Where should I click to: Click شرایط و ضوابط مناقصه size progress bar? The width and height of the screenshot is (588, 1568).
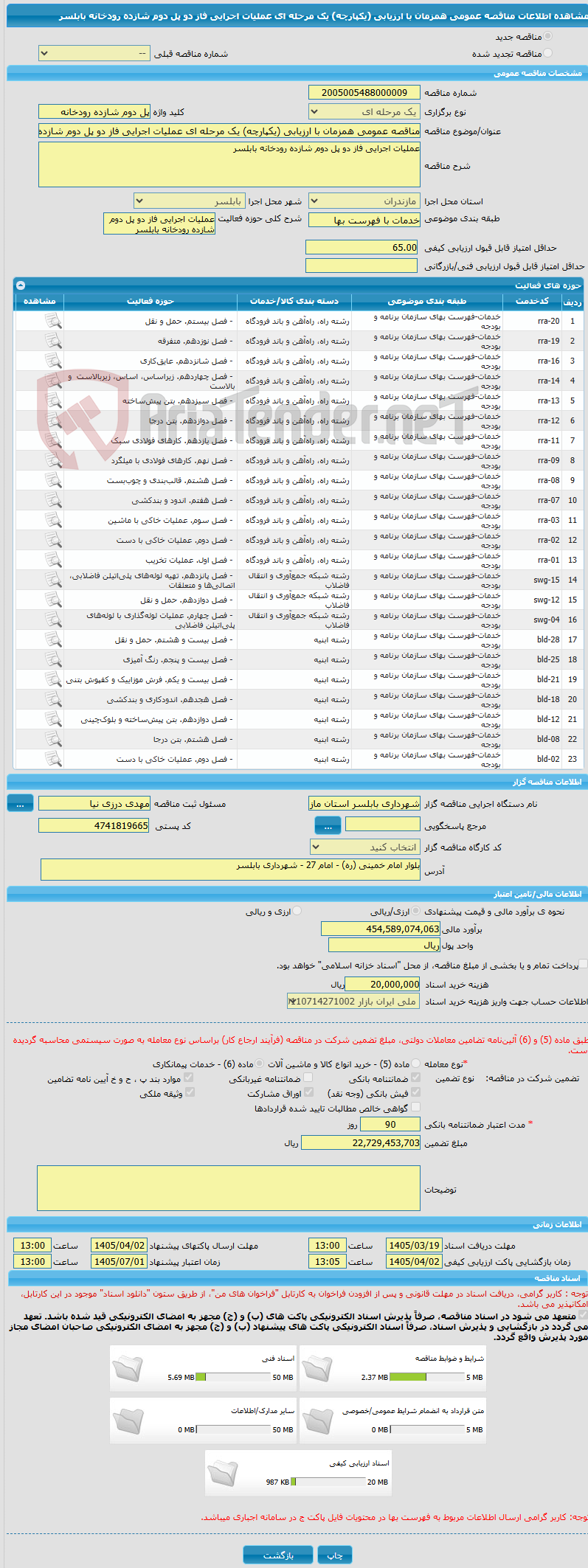[426, 1377]
